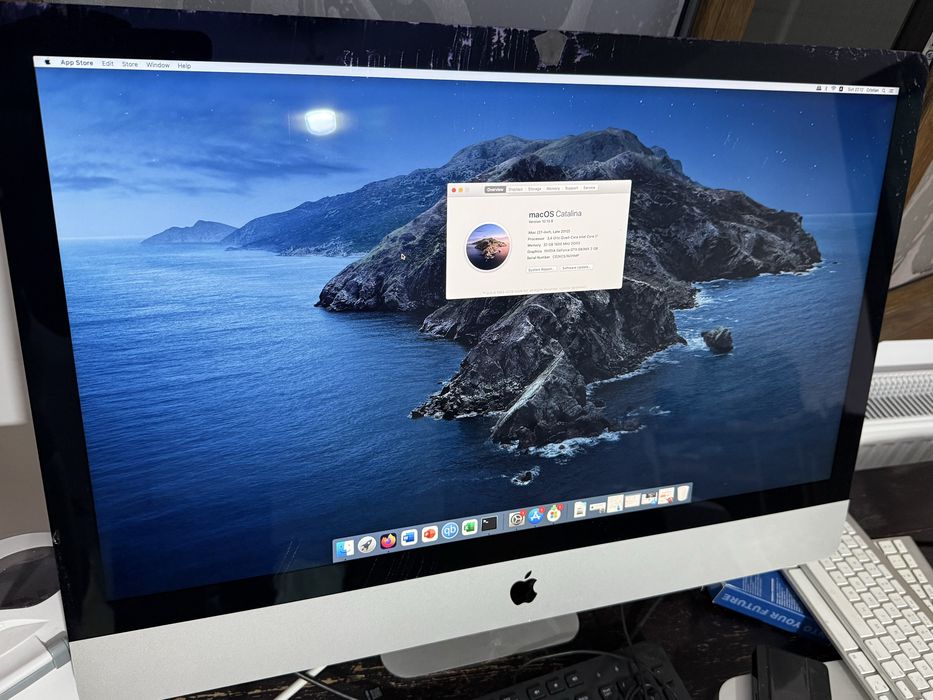Image resolution: width=933 pixels, height=700 pixels.
Task: Open Notification Center icon
Action: click(x=891, y=91)
